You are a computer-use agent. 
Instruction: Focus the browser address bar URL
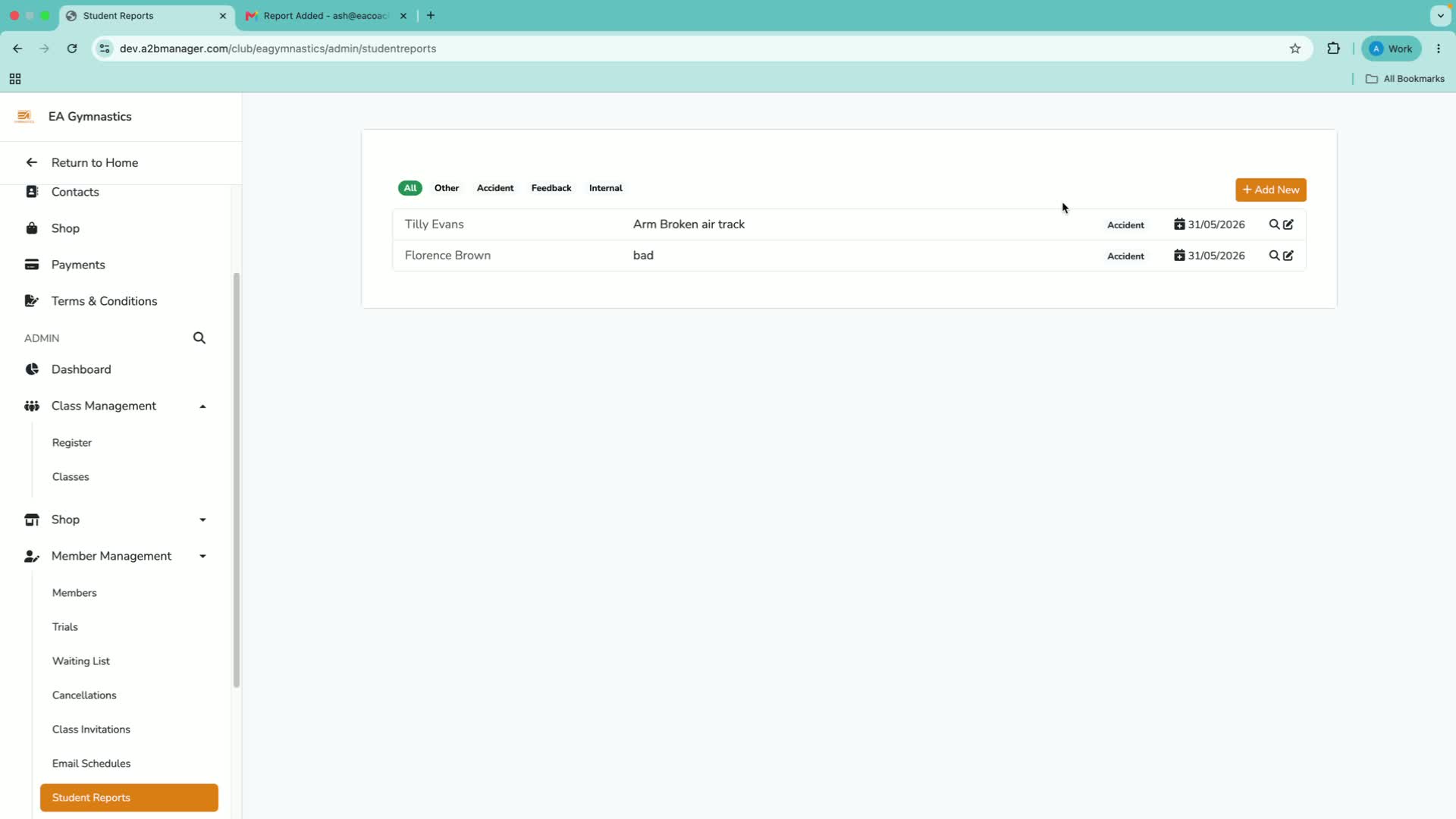(278, 49)
